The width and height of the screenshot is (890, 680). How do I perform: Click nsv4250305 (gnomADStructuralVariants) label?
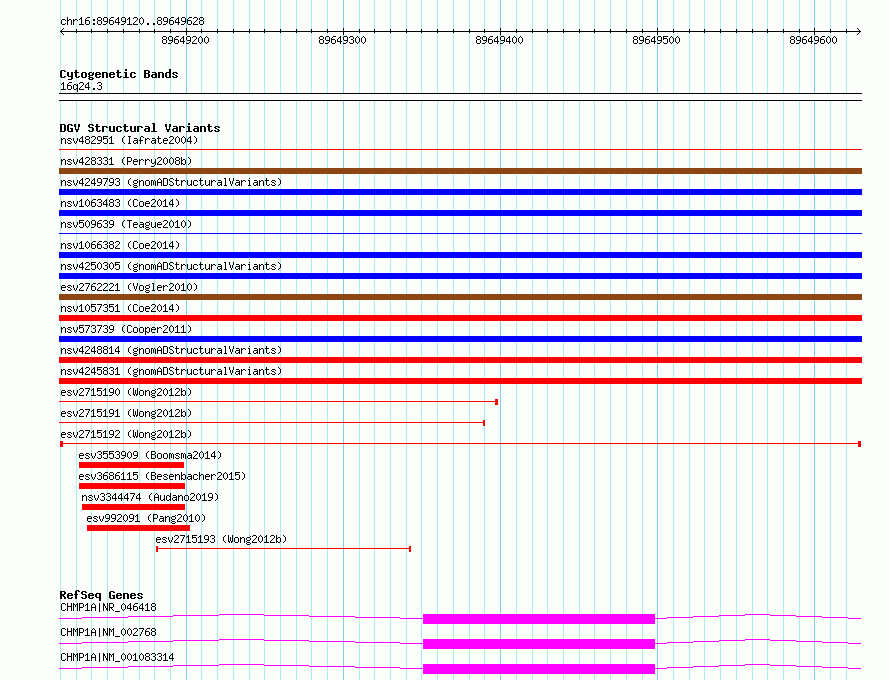point(171,266)
